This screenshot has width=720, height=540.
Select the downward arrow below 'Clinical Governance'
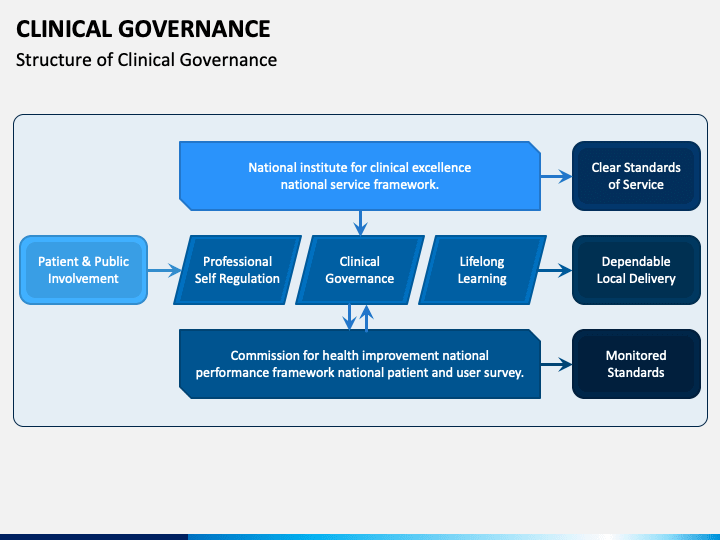[x=350, y=317]
